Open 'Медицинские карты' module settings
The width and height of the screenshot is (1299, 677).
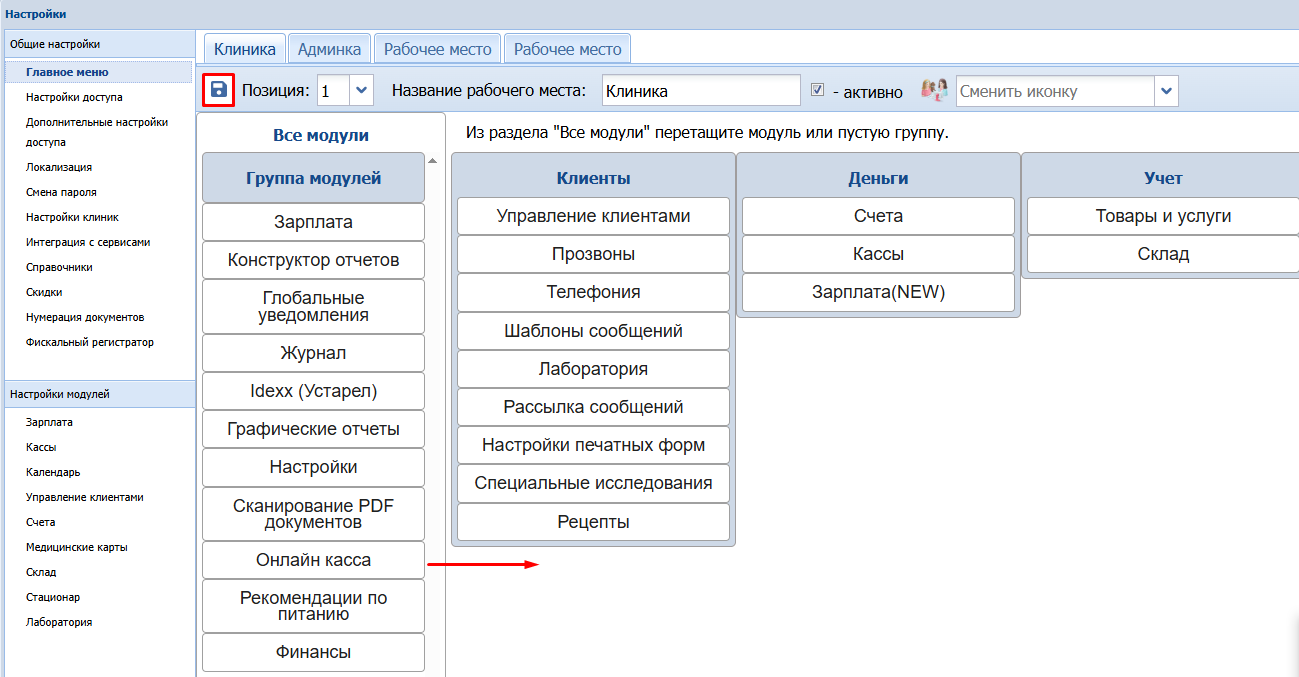click(x=76, y=547)
